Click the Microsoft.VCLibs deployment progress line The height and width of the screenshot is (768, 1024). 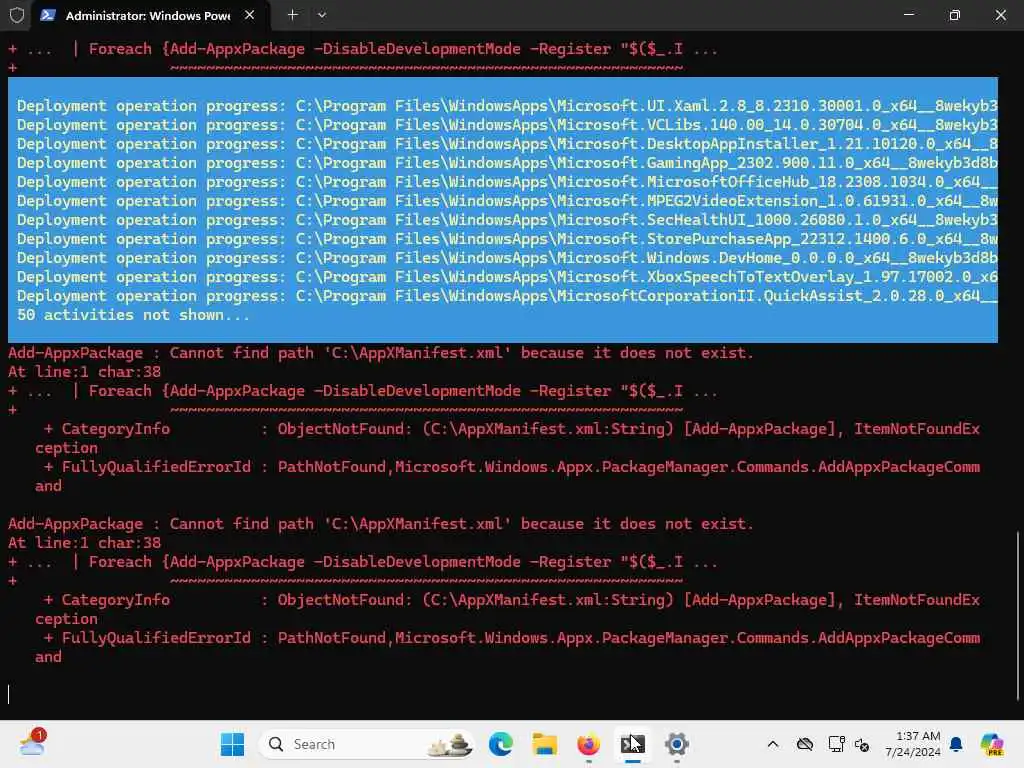(x=507, y=125)
